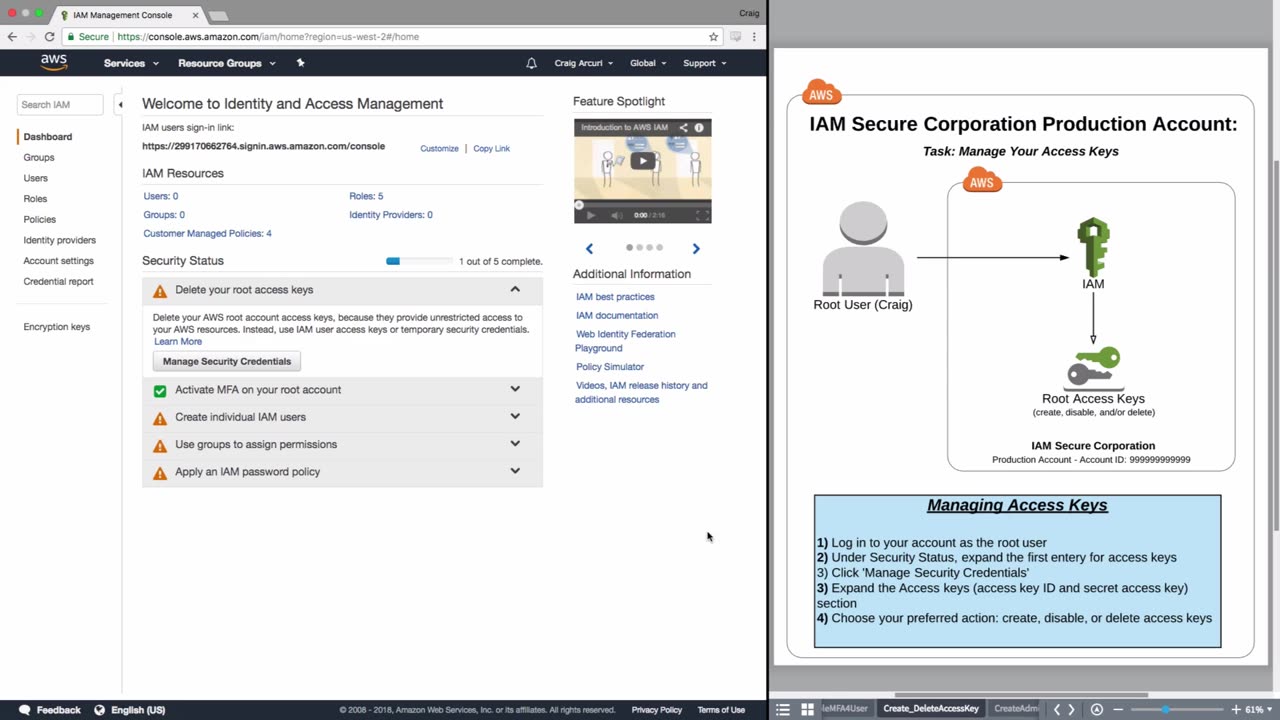
Task: Open the Support dropdown menu
Action: (705, 63)
